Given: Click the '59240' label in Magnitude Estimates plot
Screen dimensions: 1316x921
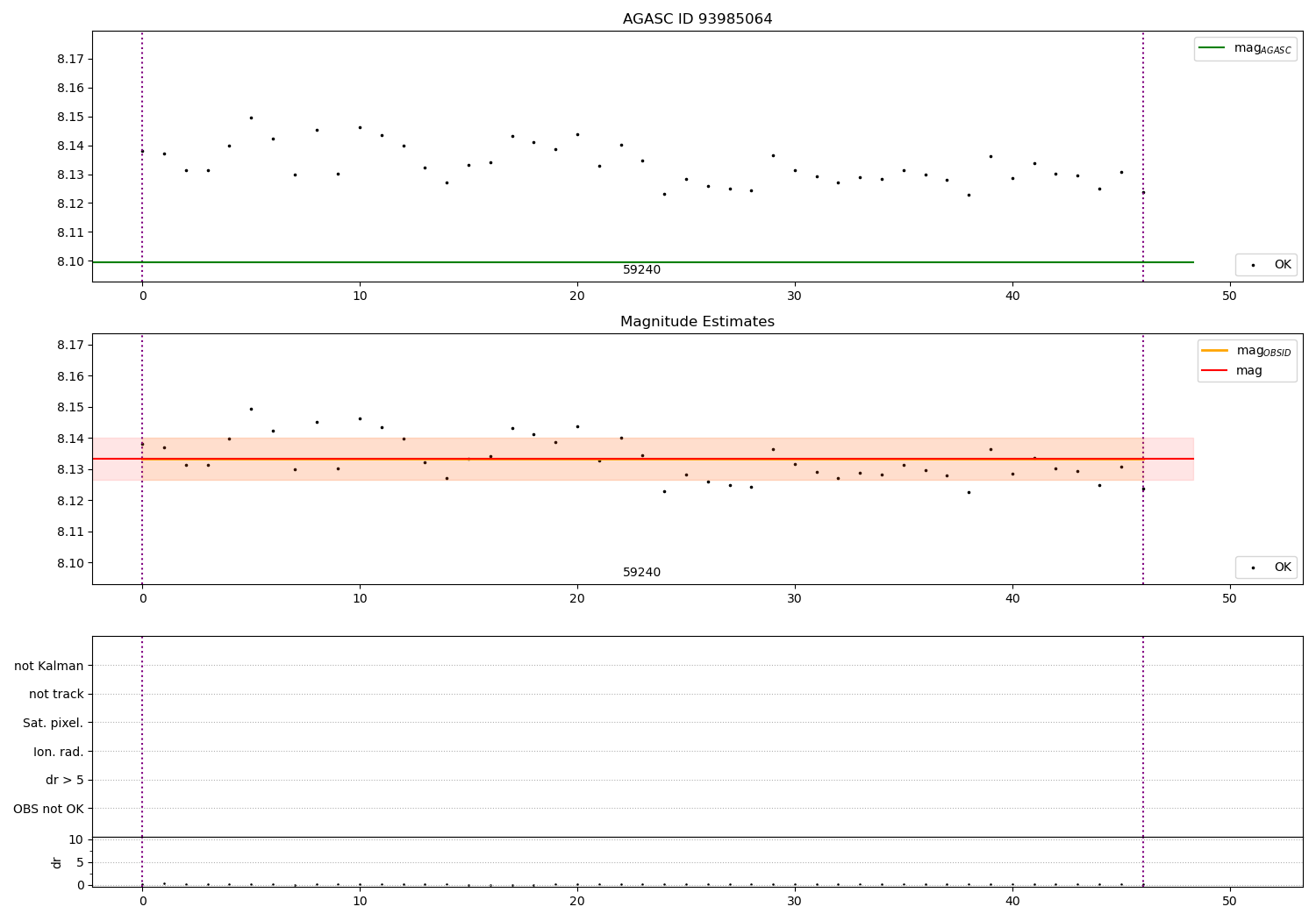Looking at the screenshot, I should point(641,573).
